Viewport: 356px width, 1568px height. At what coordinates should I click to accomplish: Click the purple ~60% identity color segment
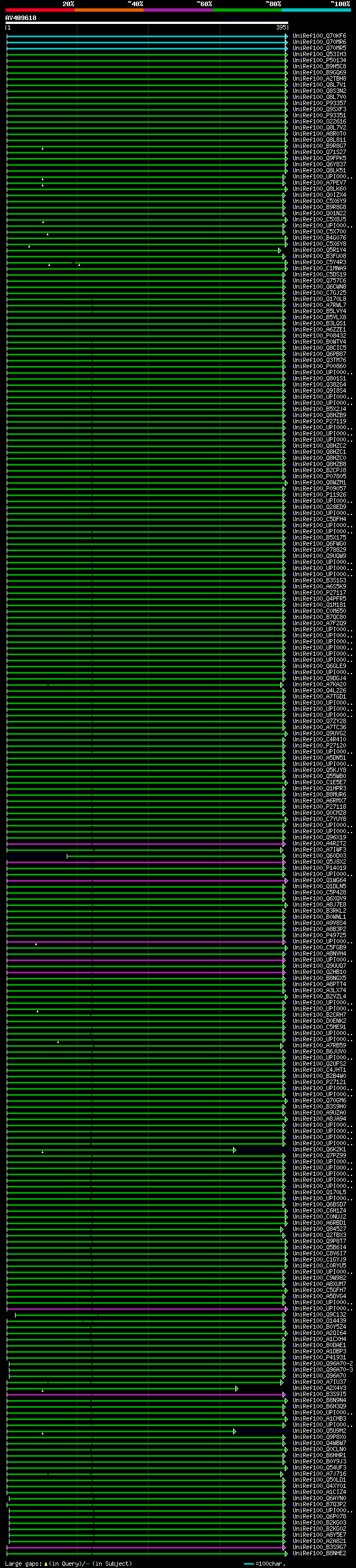[x=179, y=10]
